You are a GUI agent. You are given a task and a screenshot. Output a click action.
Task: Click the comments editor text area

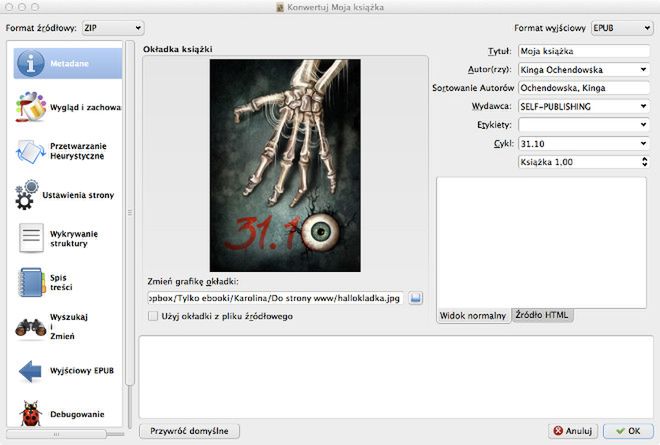[541, 242]
